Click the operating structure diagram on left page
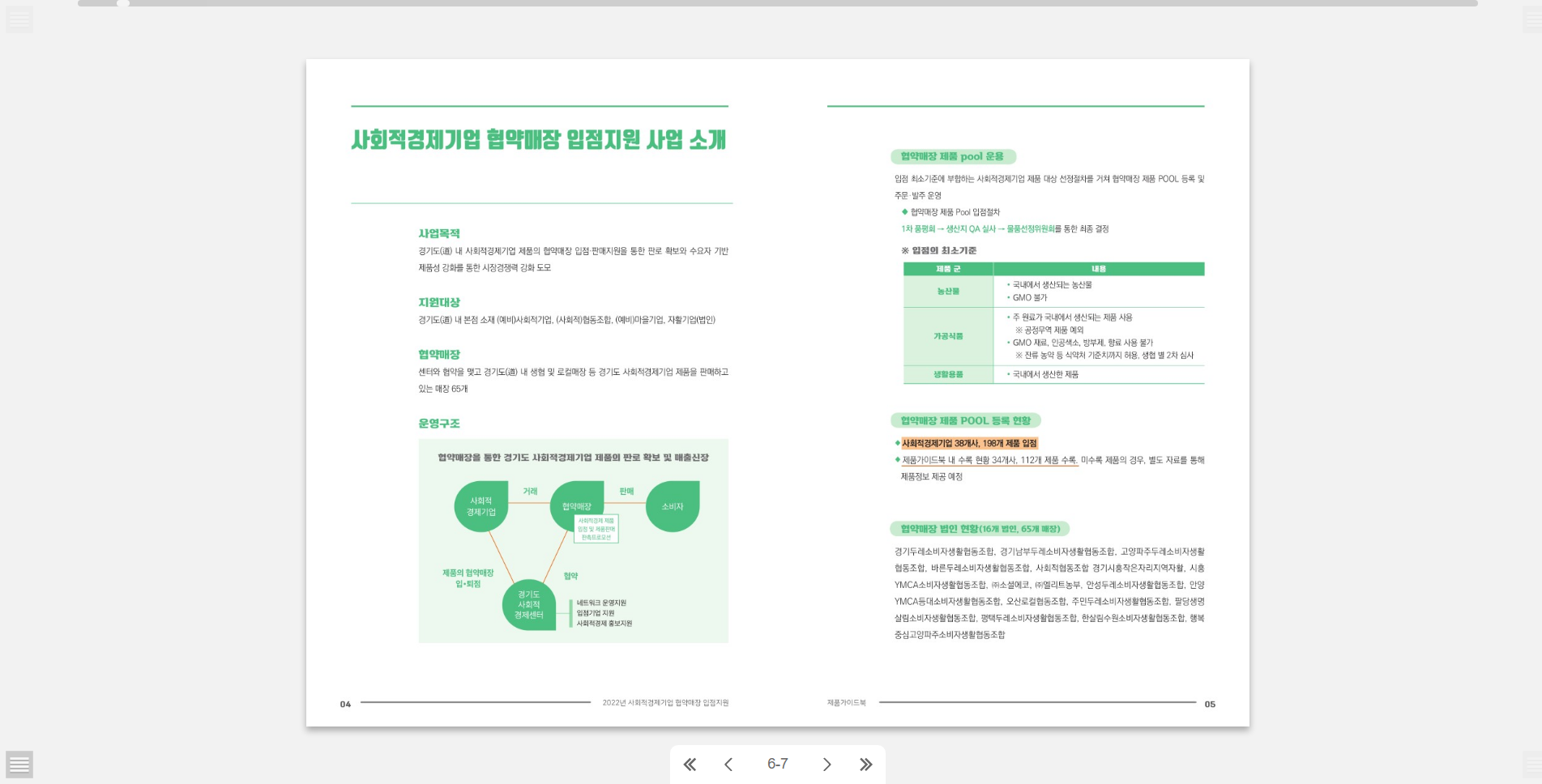 573,540
